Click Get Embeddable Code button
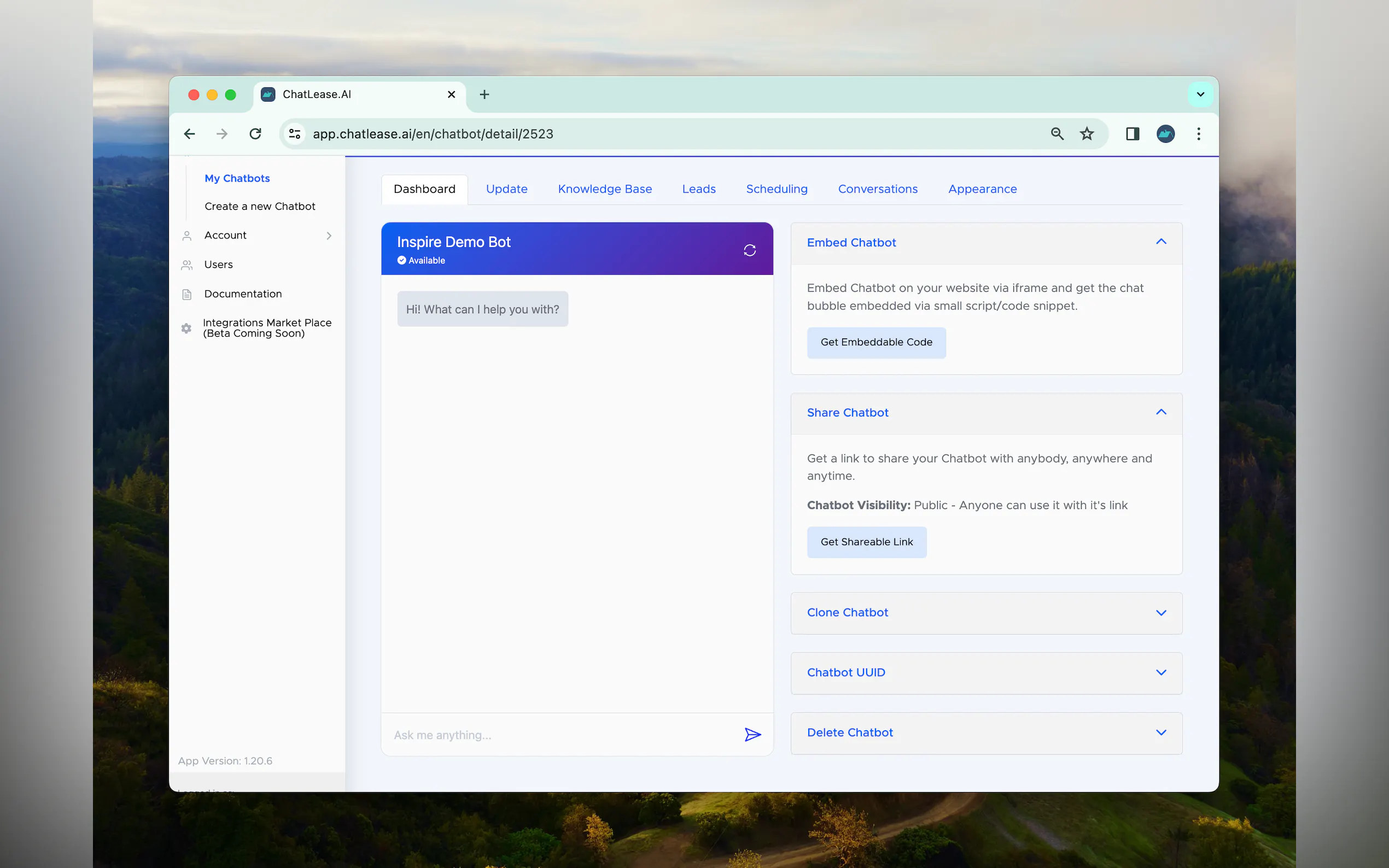1389x868 pixels. (x=876, y=342)
